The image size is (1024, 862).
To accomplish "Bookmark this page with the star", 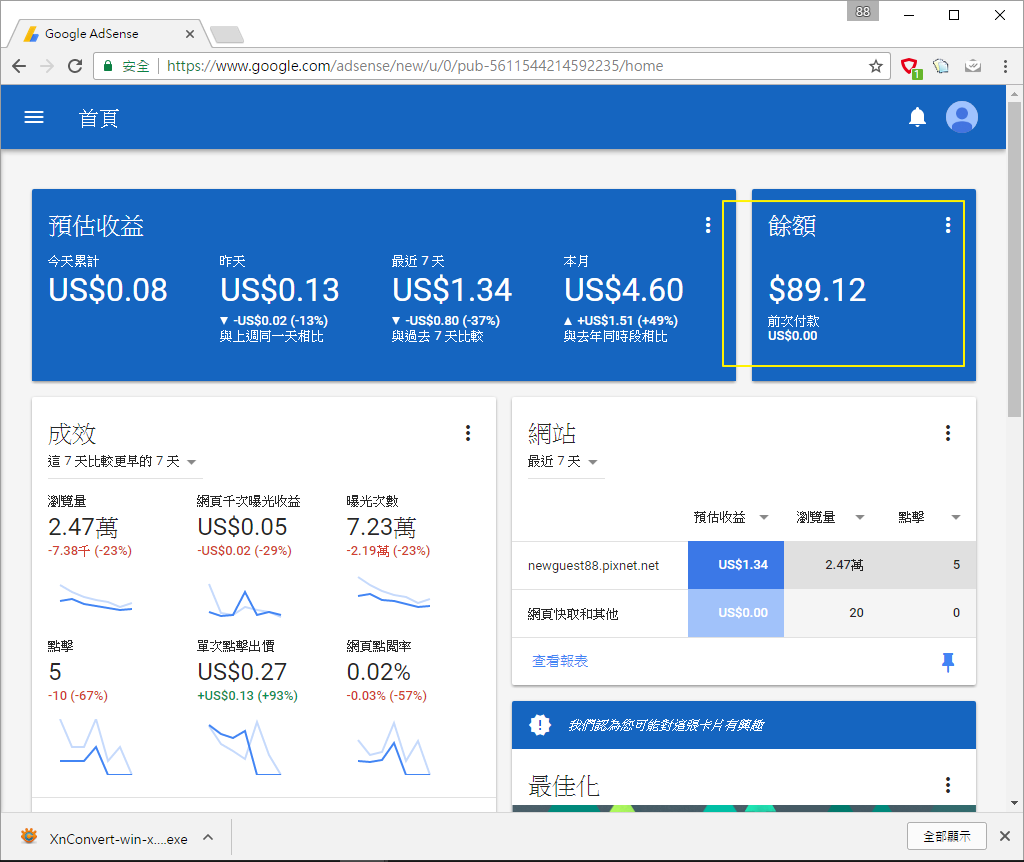I will coord(876,66).
